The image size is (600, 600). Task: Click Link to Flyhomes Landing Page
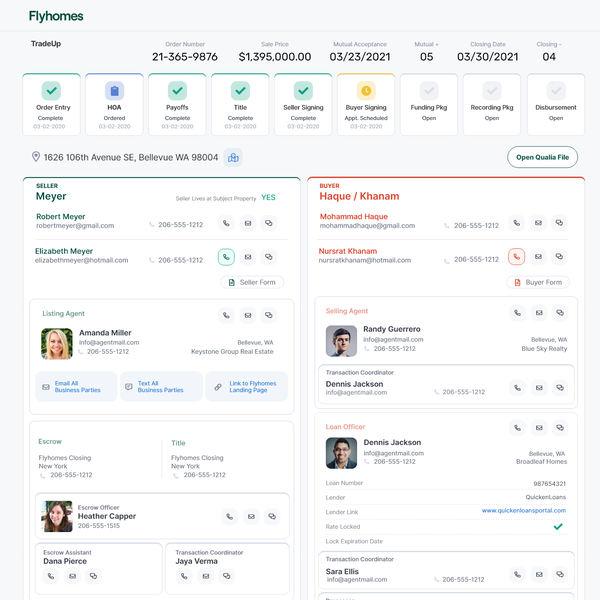[x=247, y=386]
